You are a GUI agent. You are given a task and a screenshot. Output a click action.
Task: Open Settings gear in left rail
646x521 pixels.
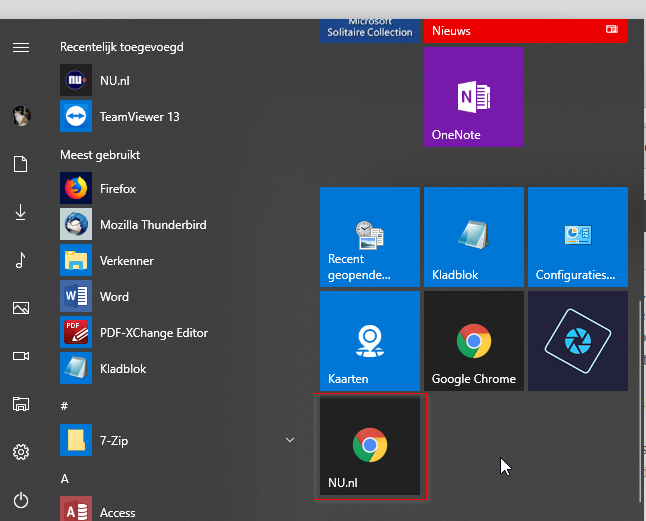click(21, 452)
